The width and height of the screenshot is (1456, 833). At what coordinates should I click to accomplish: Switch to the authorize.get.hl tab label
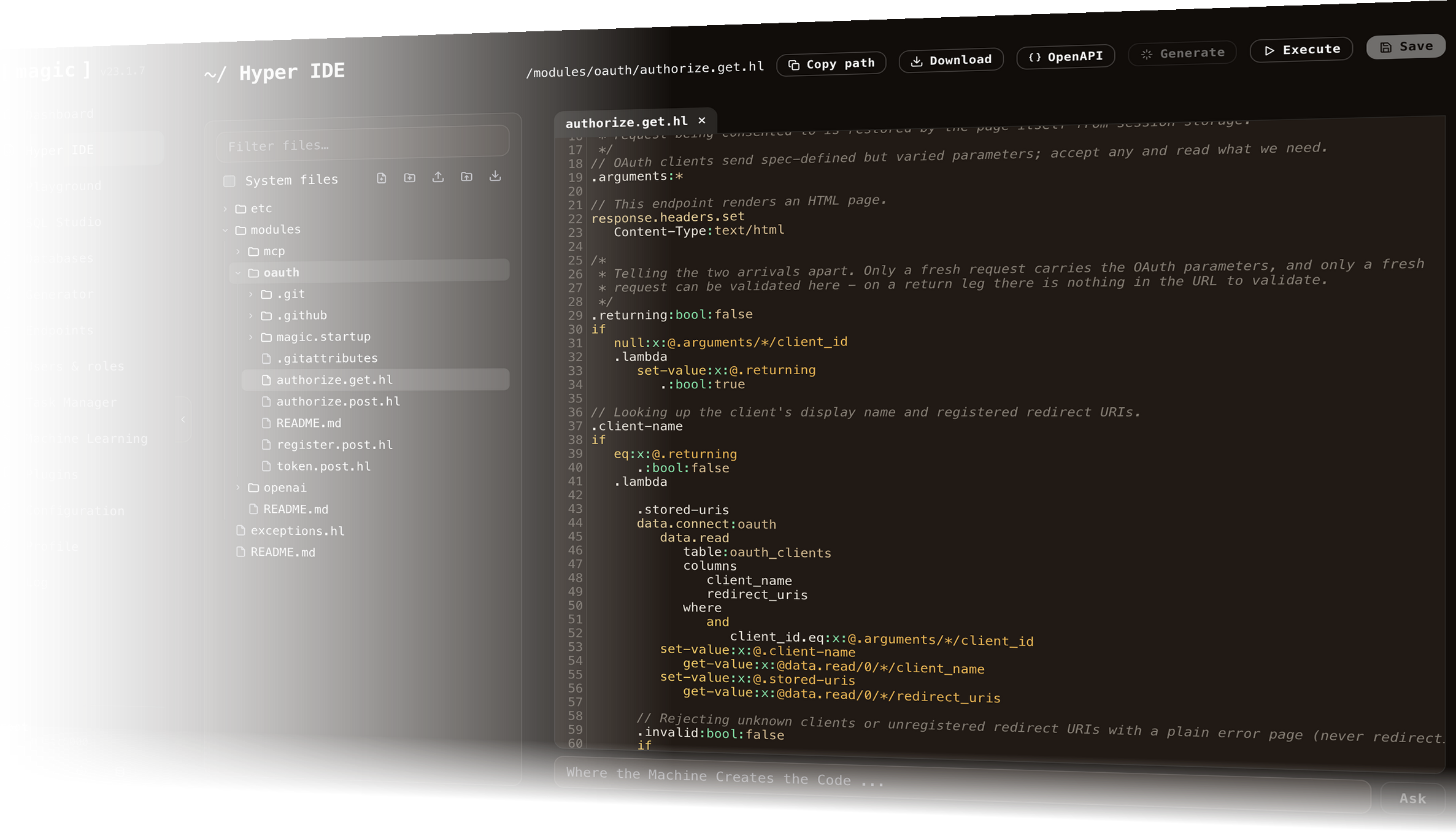[626, 122]
